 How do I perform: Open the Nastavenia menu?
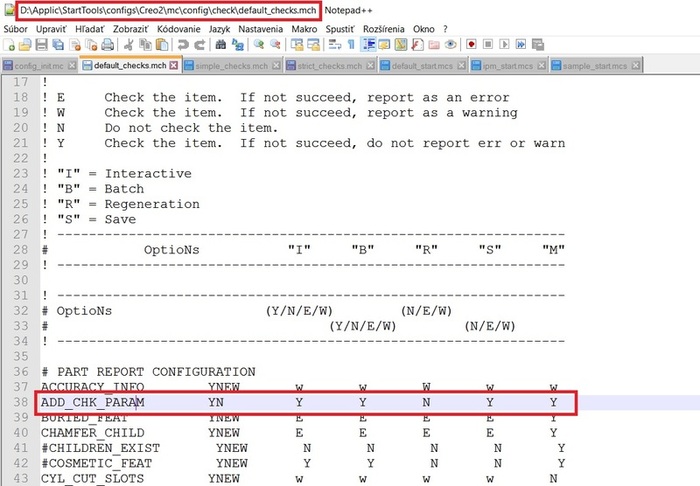click(x=262, y=30)
